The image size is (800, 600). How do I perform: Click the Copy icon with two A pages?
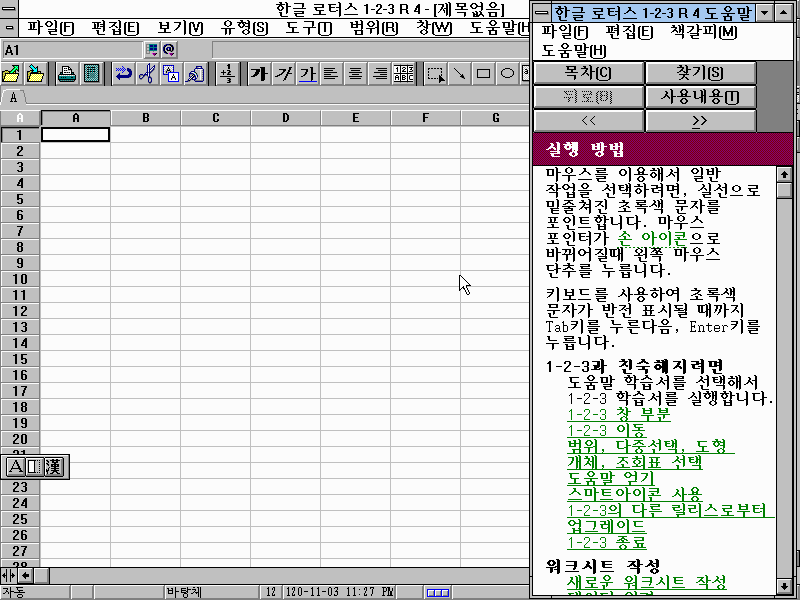pyautogui.click(x=171, y=74)
